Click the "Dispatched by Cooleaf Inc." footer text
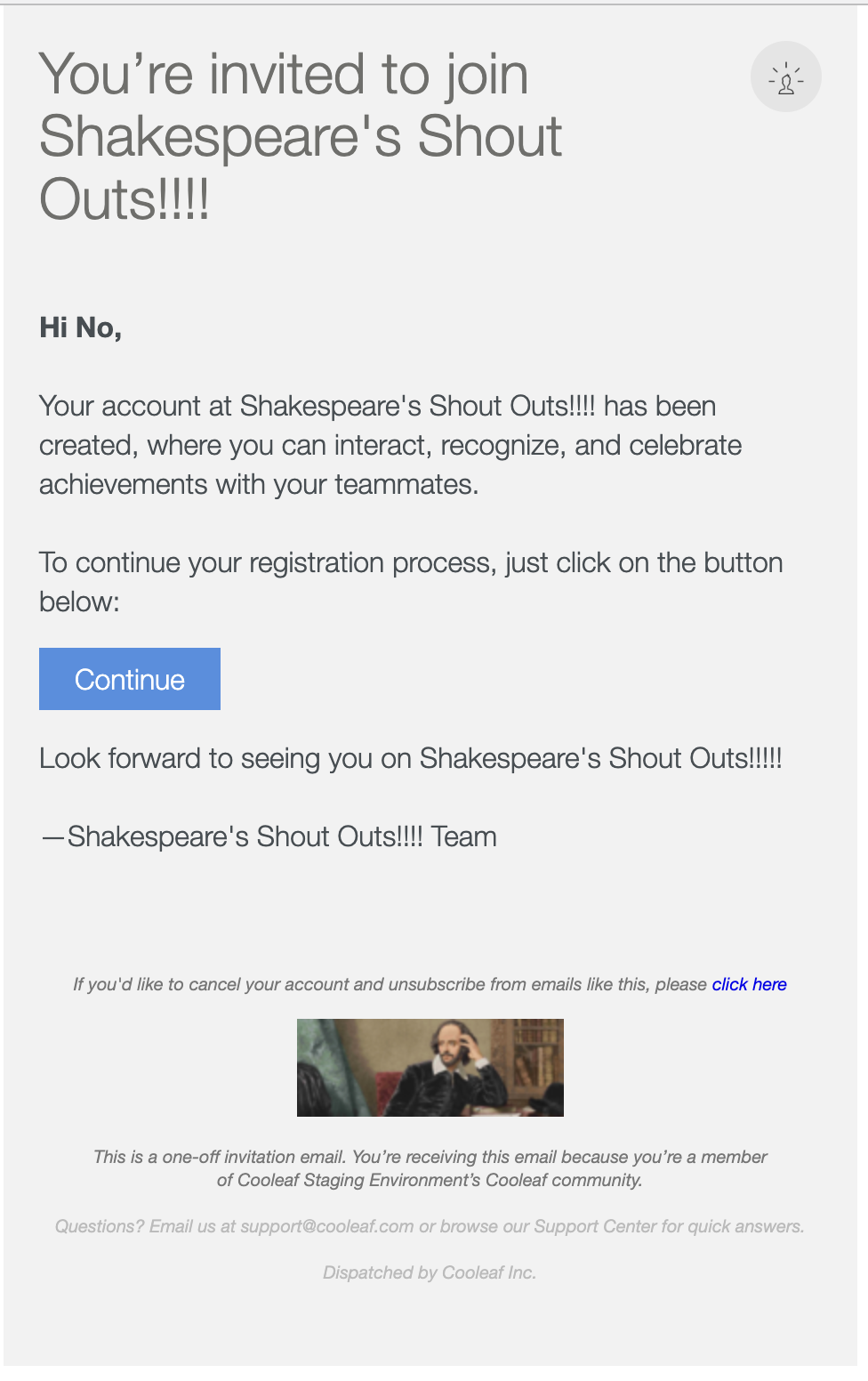This screenshot has height=1381, width=868. (x=430, y=1272)
